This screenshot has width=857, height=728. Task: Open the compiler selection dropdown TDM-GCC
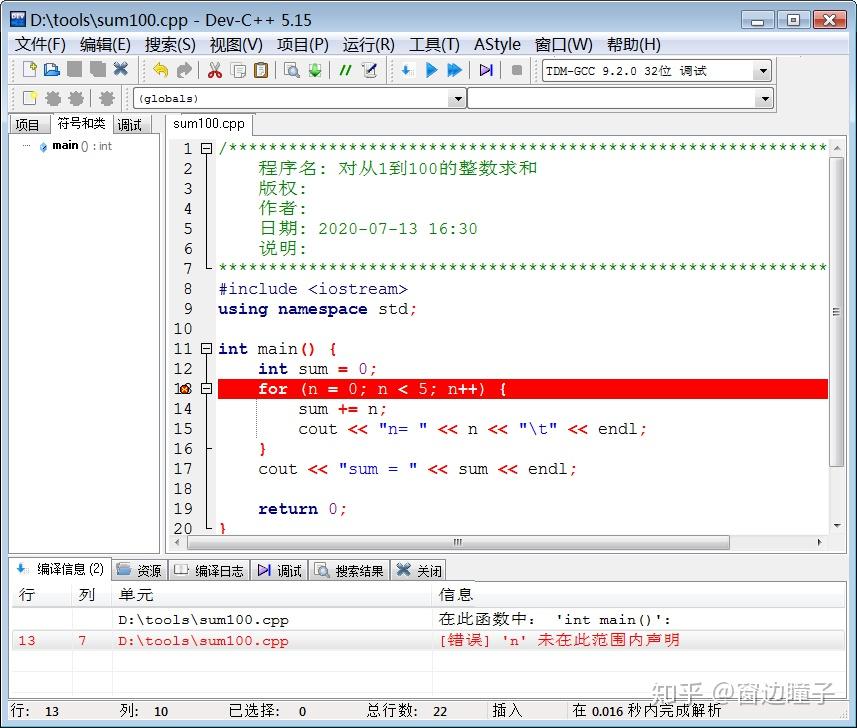tap(763, 71)
